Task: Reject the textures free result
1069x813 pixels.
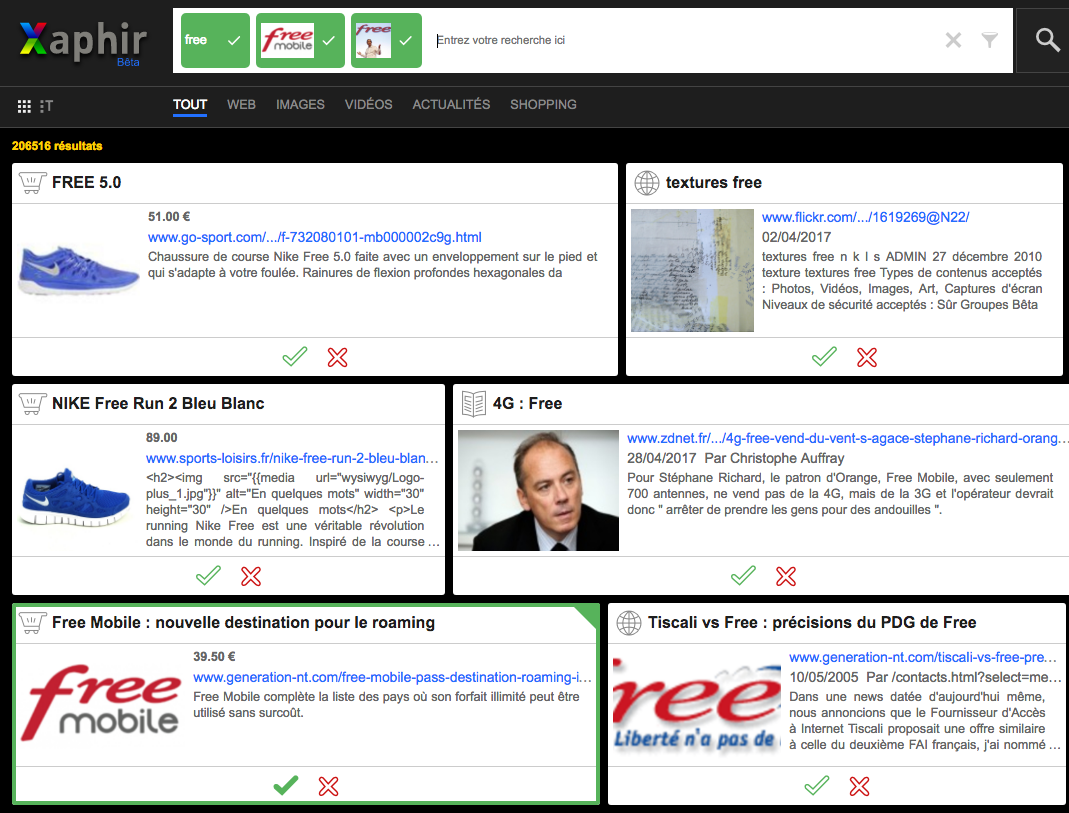Action: (x=867, y=357)
